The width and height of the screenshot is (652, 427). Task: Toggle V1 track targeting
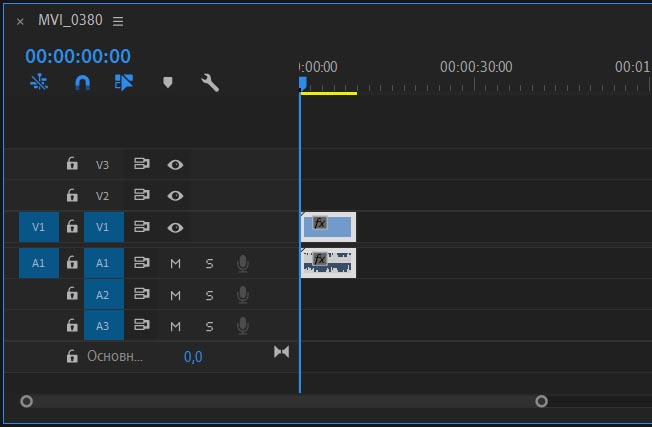tap(104, 227)
